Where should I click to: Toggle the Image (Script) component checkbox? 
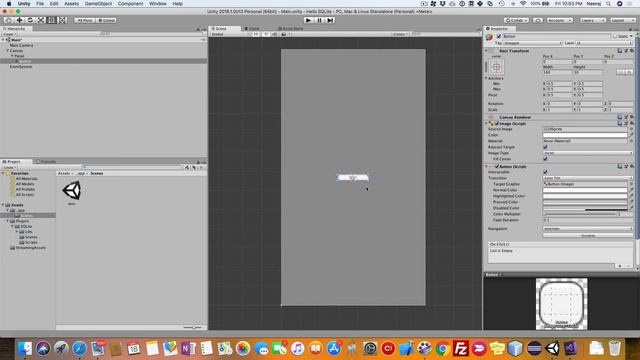click(497, 123)
